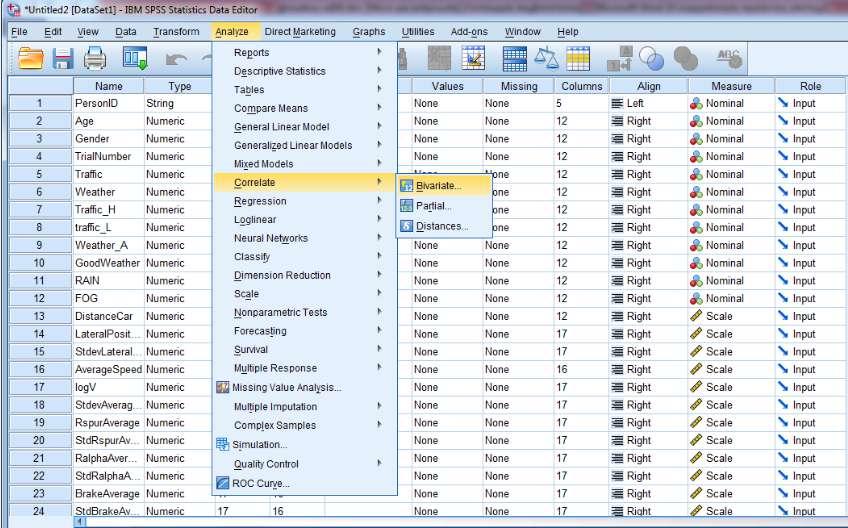Expand the Descriptive Statistics submenu
This screenshot has width=848, height=528.
click(x=304, y=71)
